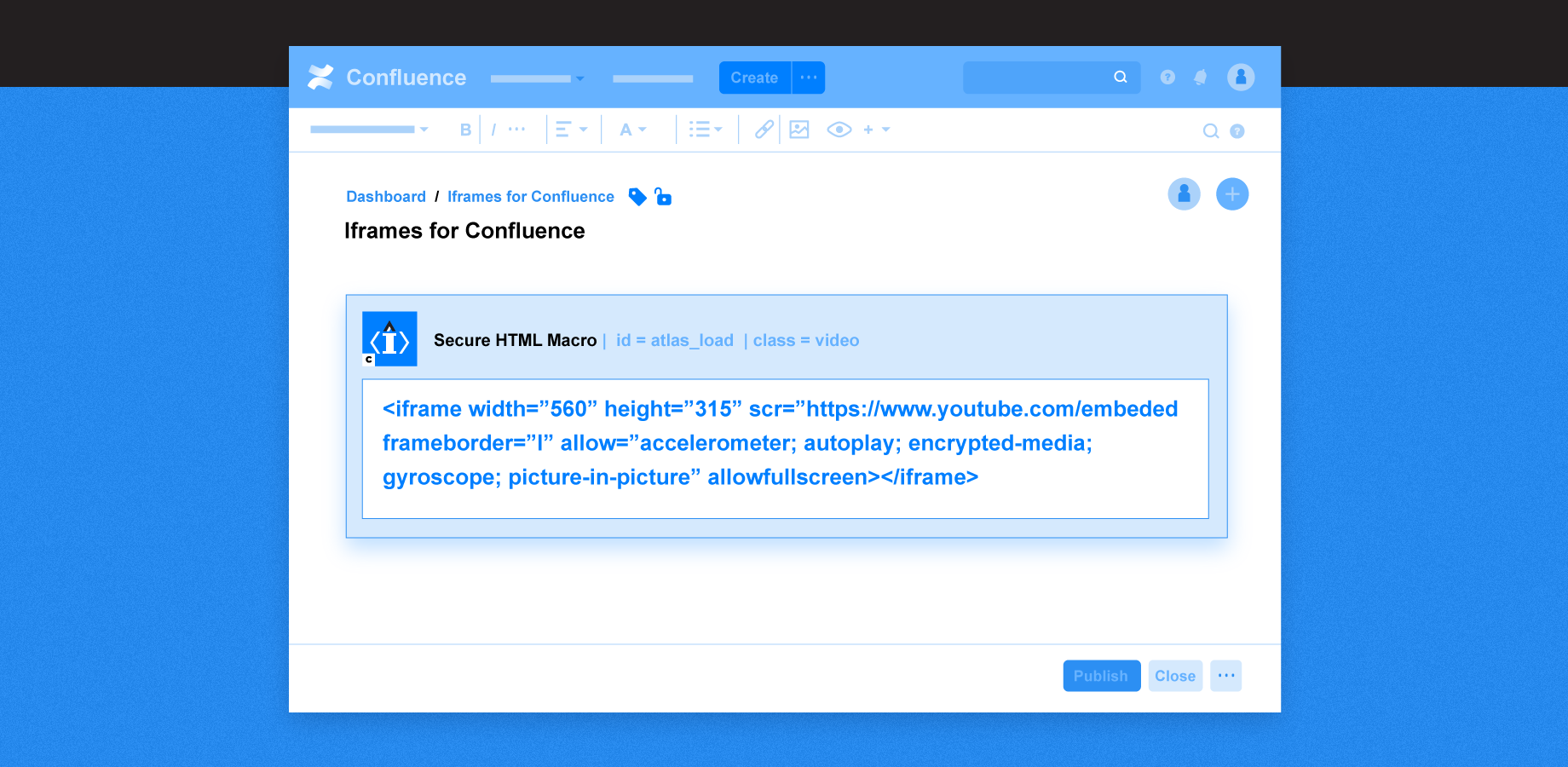
Task: Click the editor help icon in toolbar
Action: click(x=1237, y=131)
